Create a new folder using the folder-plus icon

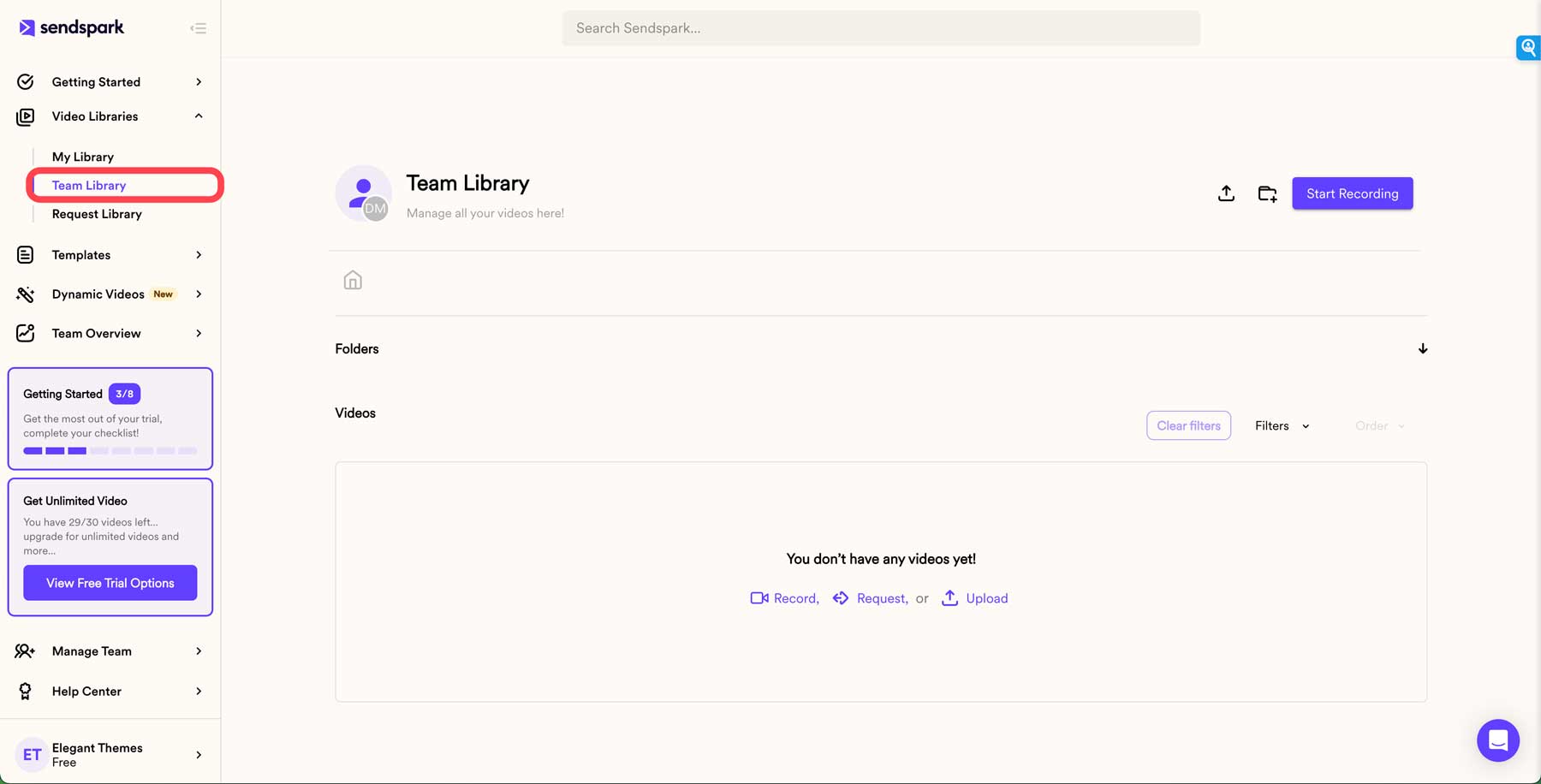click(1267, 193)
